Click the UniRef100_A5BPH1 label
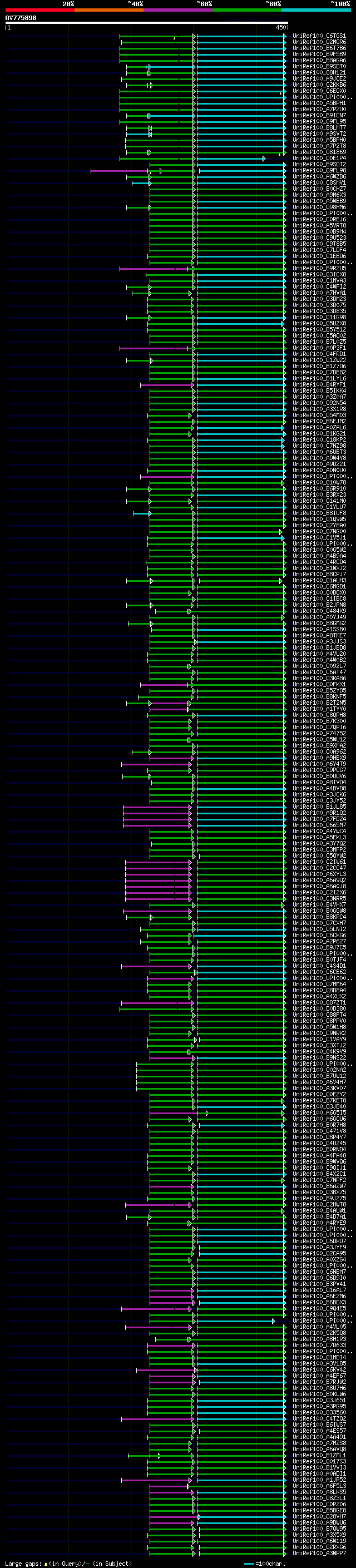This screenshot has height=1568, width=356. point(319,103)
